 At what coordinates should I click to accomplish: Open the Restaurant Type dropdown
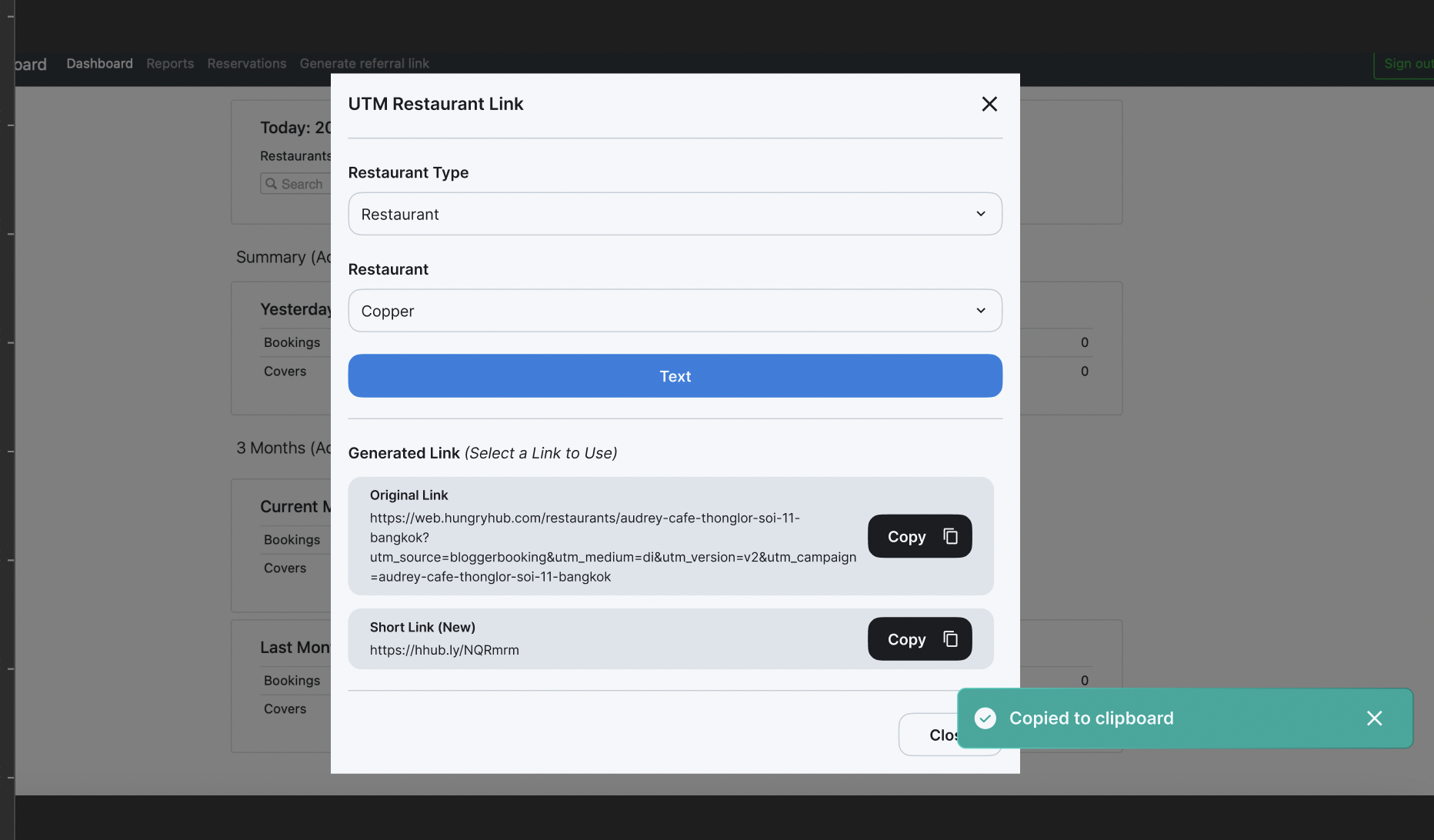675,214
